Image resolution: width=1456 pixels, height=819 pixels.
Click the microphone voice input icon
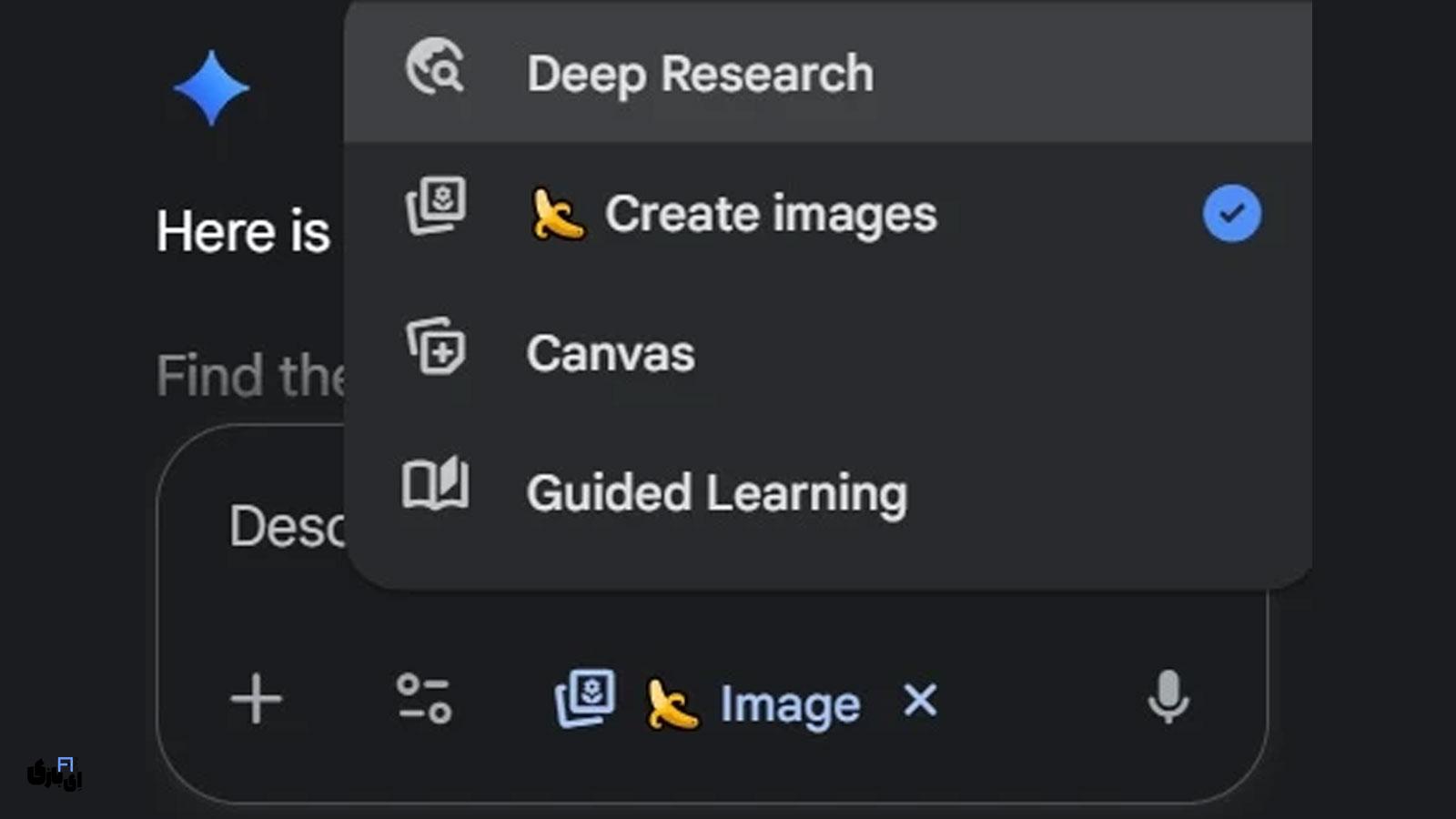pos(1168,697)
